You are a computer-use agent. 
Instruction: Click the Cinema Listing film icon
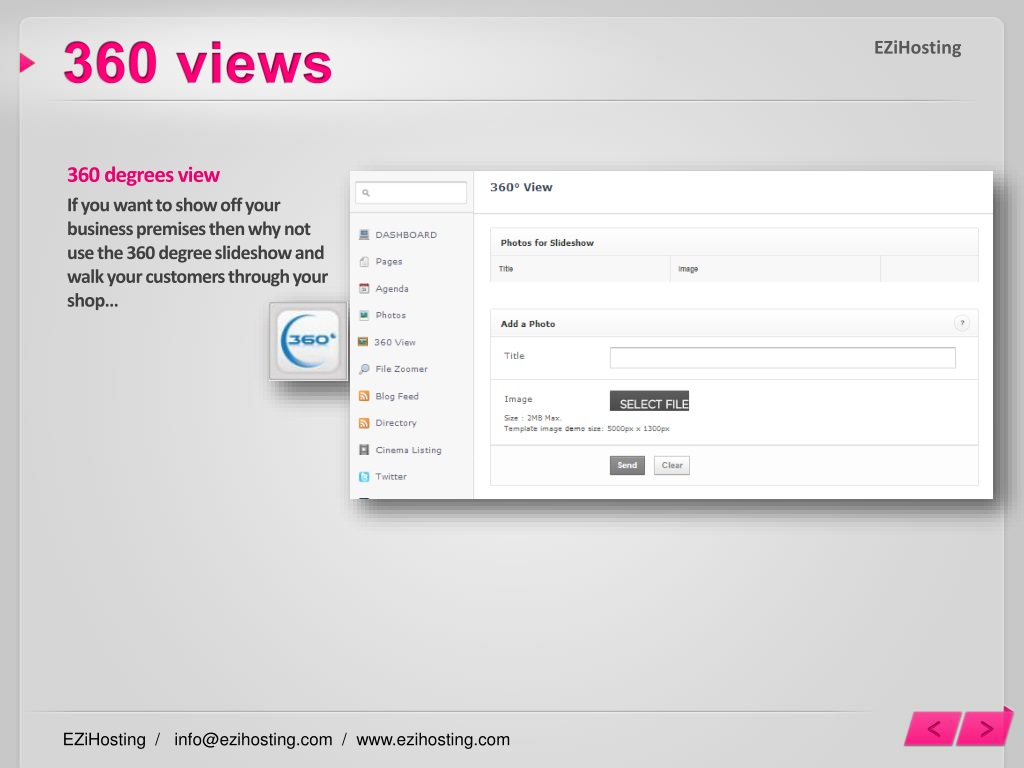364,449
